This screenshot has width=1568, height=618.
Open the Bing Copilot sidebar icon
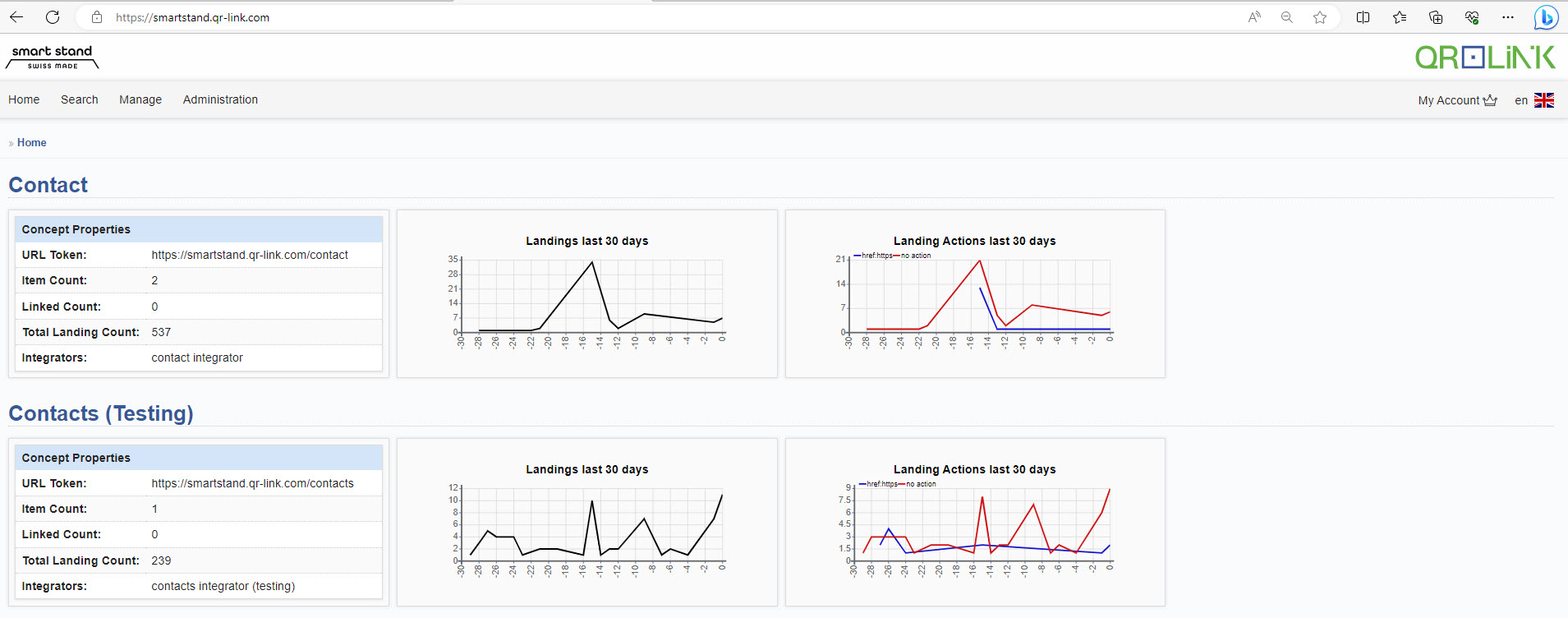click(x=1547, y=17)
